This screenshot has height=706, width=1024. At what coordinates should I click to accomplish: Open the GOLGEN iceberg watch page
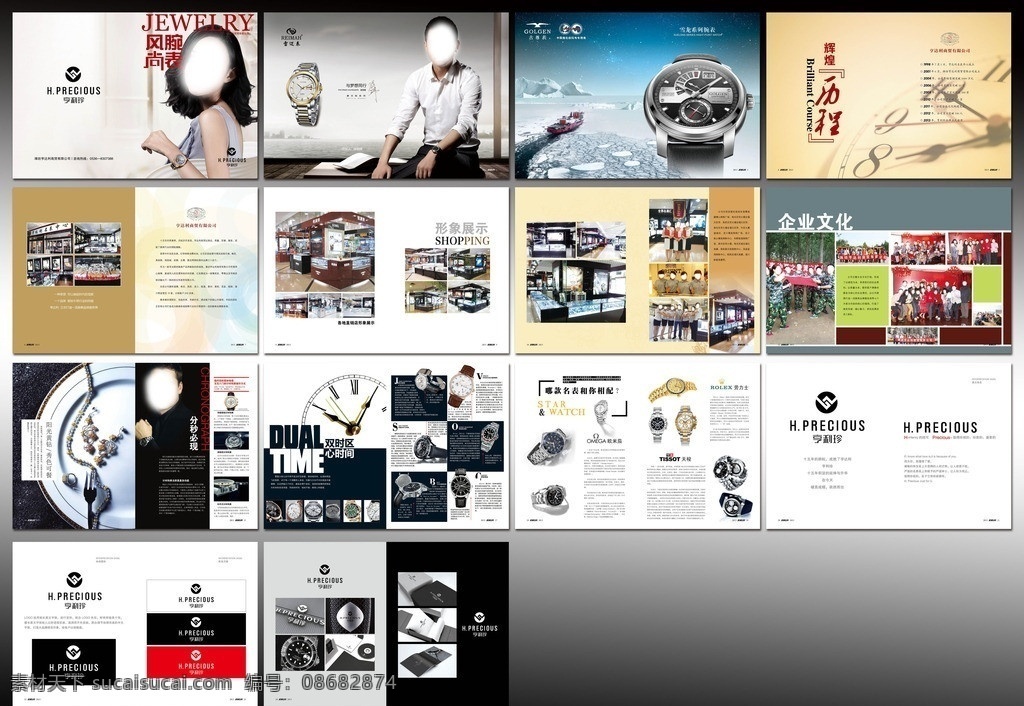click(x=637, y=95)
